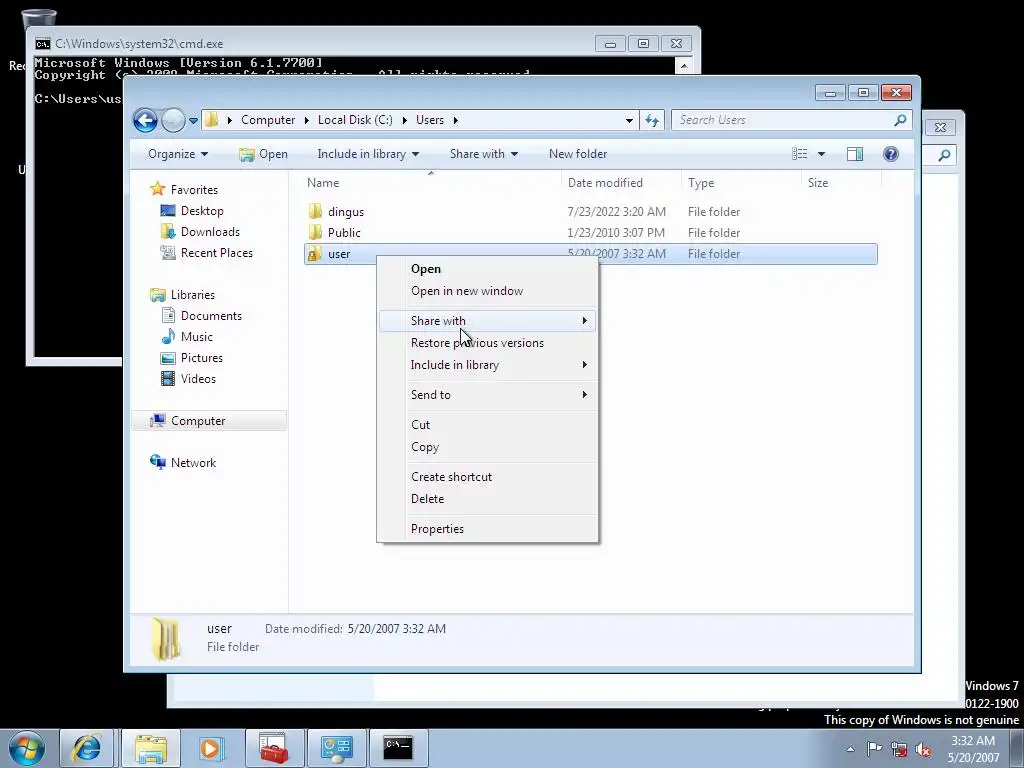Select Desktop under Favorites

pyautogui.click(x=202, y=211)
